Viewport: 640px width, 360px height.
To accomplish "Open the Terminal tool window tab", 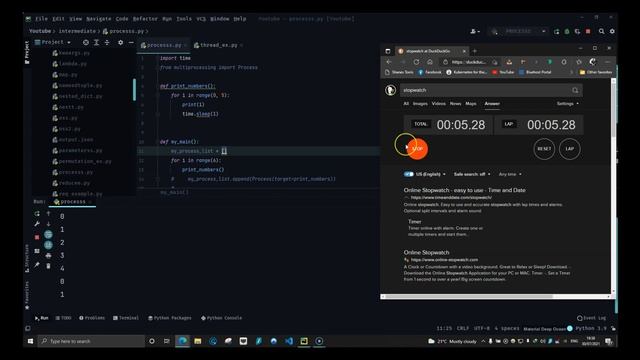I will pyautogui.click(x=126, y=318).
